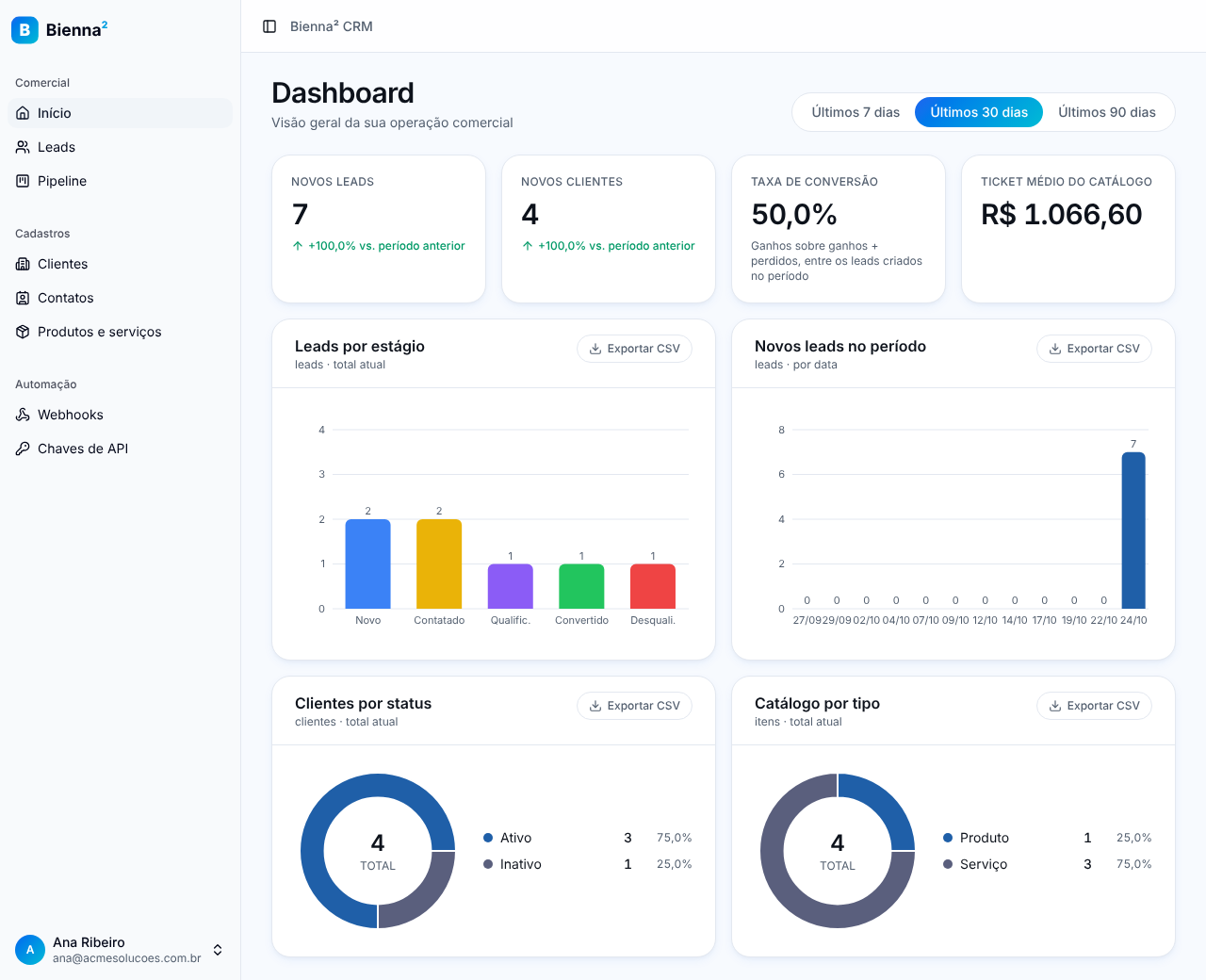1206x980 pixels.
Task: Open the Leads page
Action: (x=120, y=147)
